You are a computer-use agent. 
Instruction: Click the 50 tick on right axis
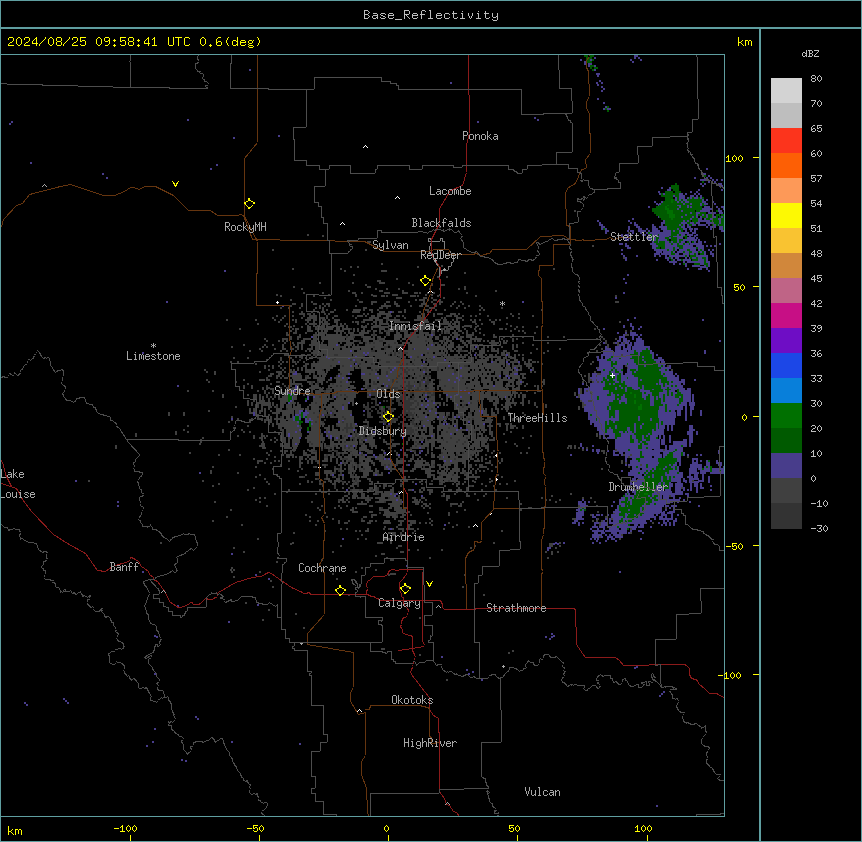[739, 287]
